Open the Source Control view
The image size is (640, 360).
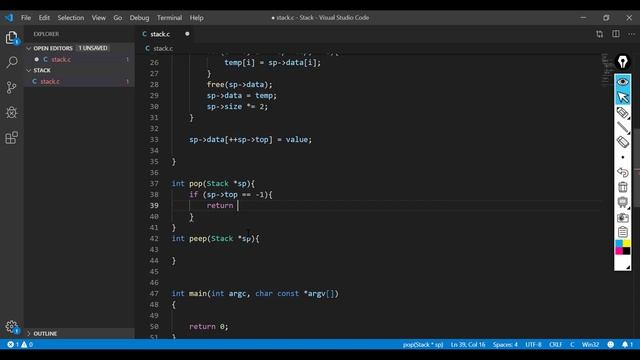[x=11, y=87]
